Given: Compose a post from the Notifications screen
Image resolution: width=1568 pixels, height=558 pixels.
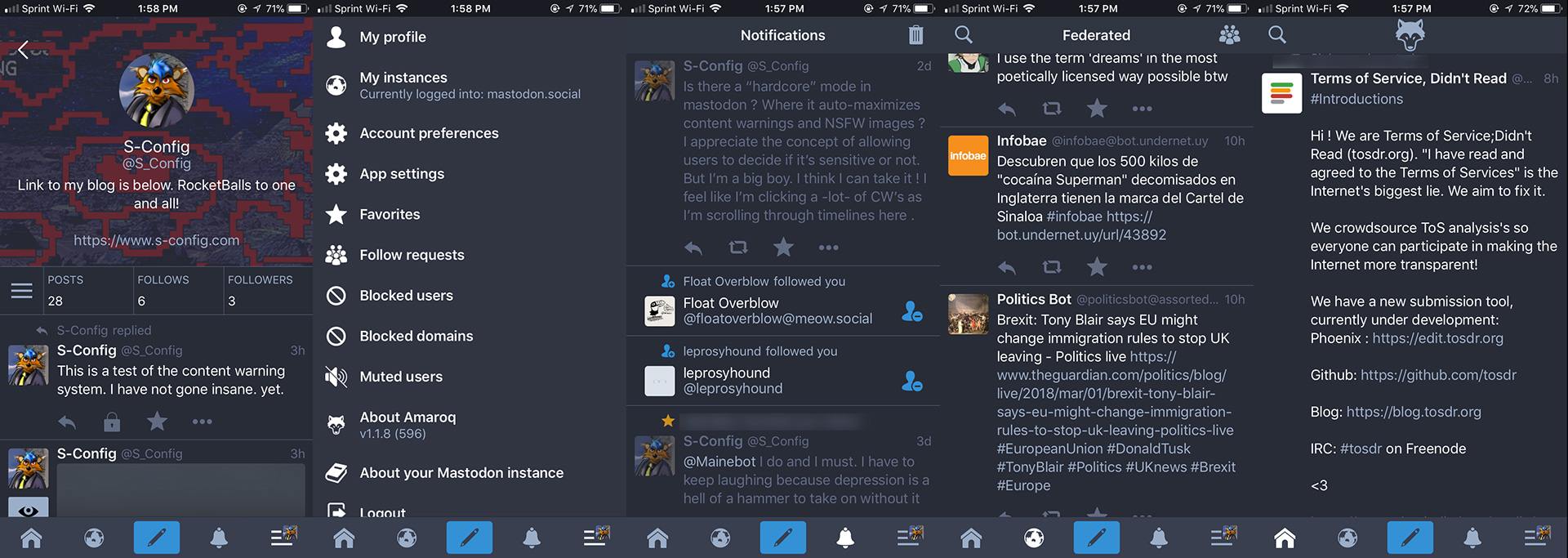Looking at the screenshot, I should point(782,538).
